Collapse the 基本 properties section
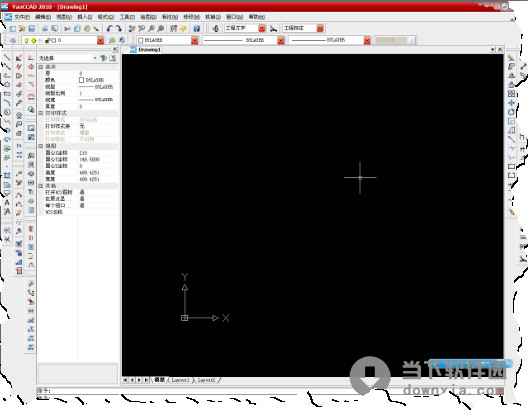 [41, 67]
